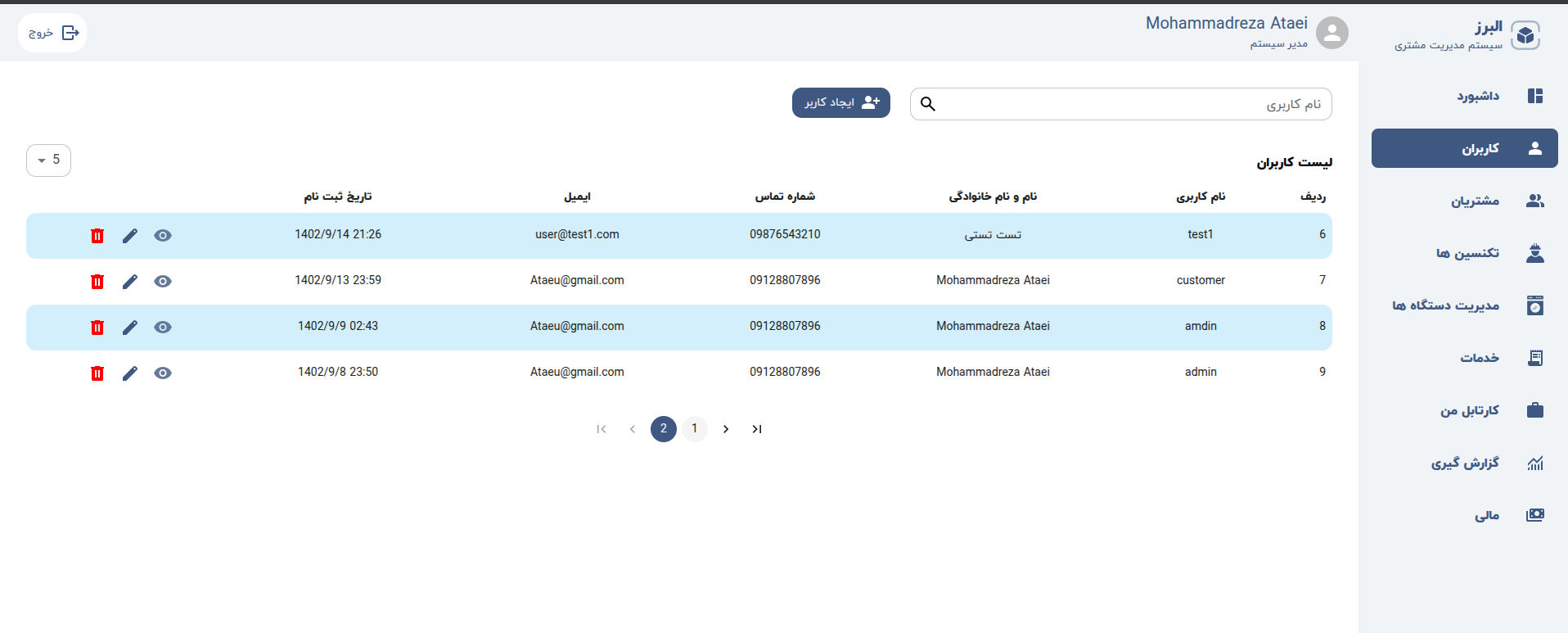Click the خروج logout button
The image size is (1568, 633).
52,33
